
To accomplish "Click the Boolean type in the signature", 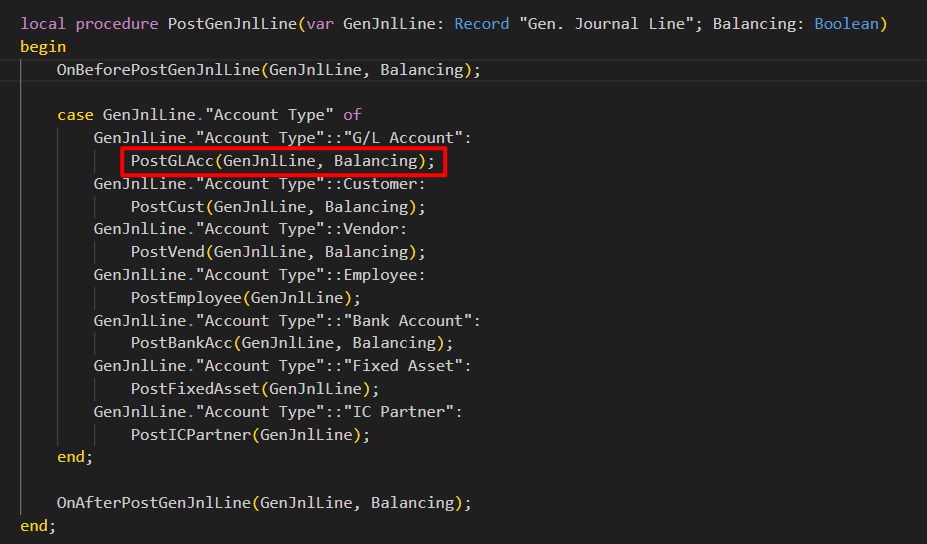I will pos(850,23).
